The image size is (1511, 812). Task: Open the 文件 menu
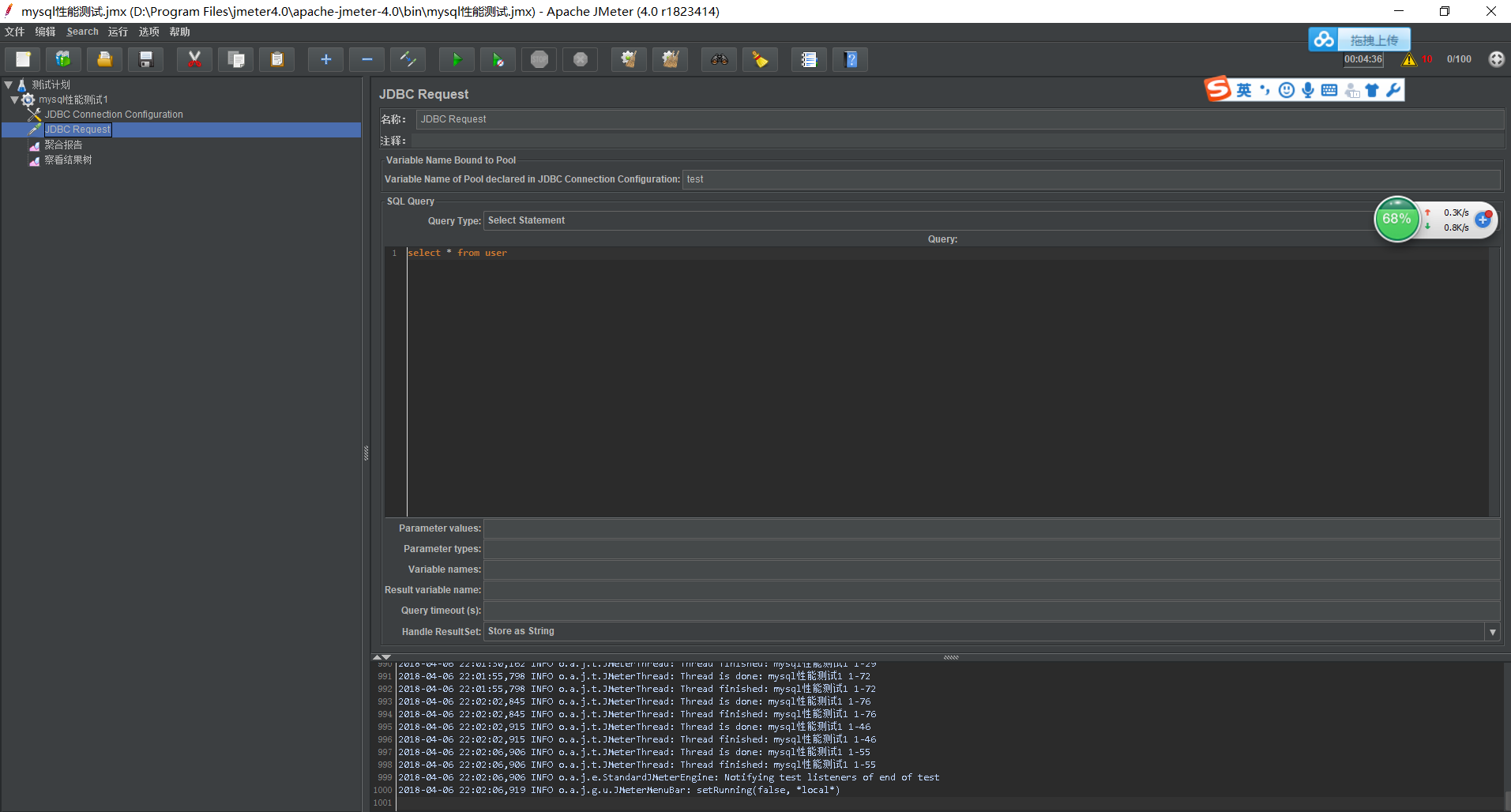(x=15, y=32)
